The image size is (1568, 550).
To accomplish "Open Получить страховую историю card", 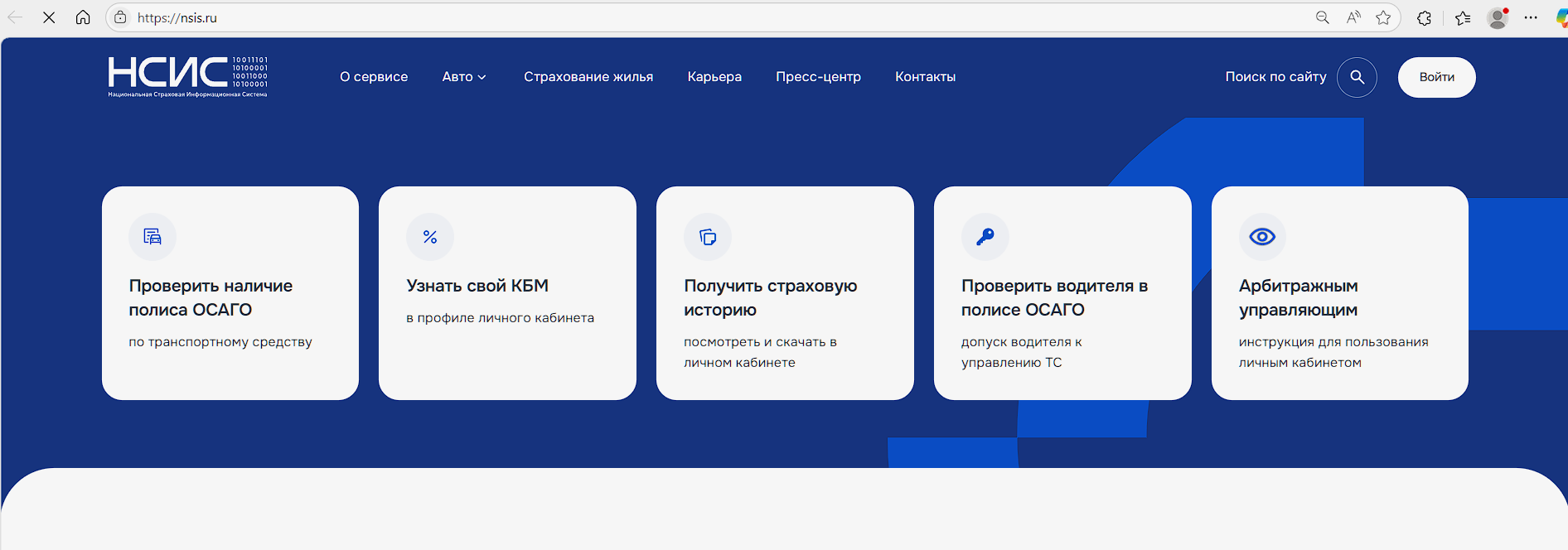I will click(785, 293).
